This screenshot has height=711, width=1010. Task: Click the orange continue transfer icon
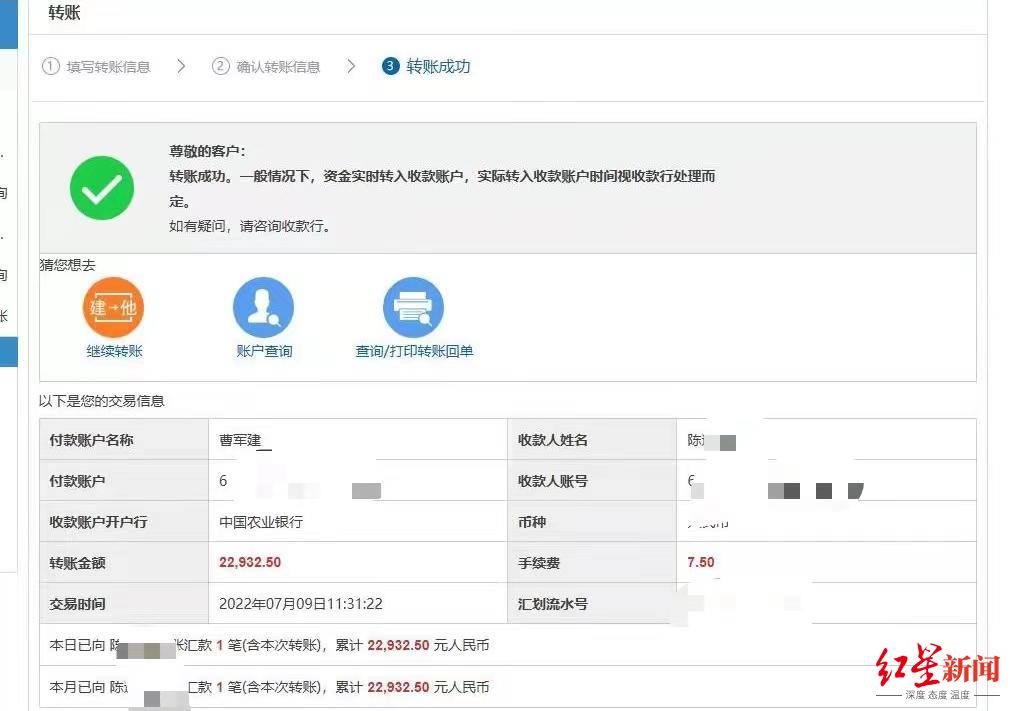tap(113, 307)
